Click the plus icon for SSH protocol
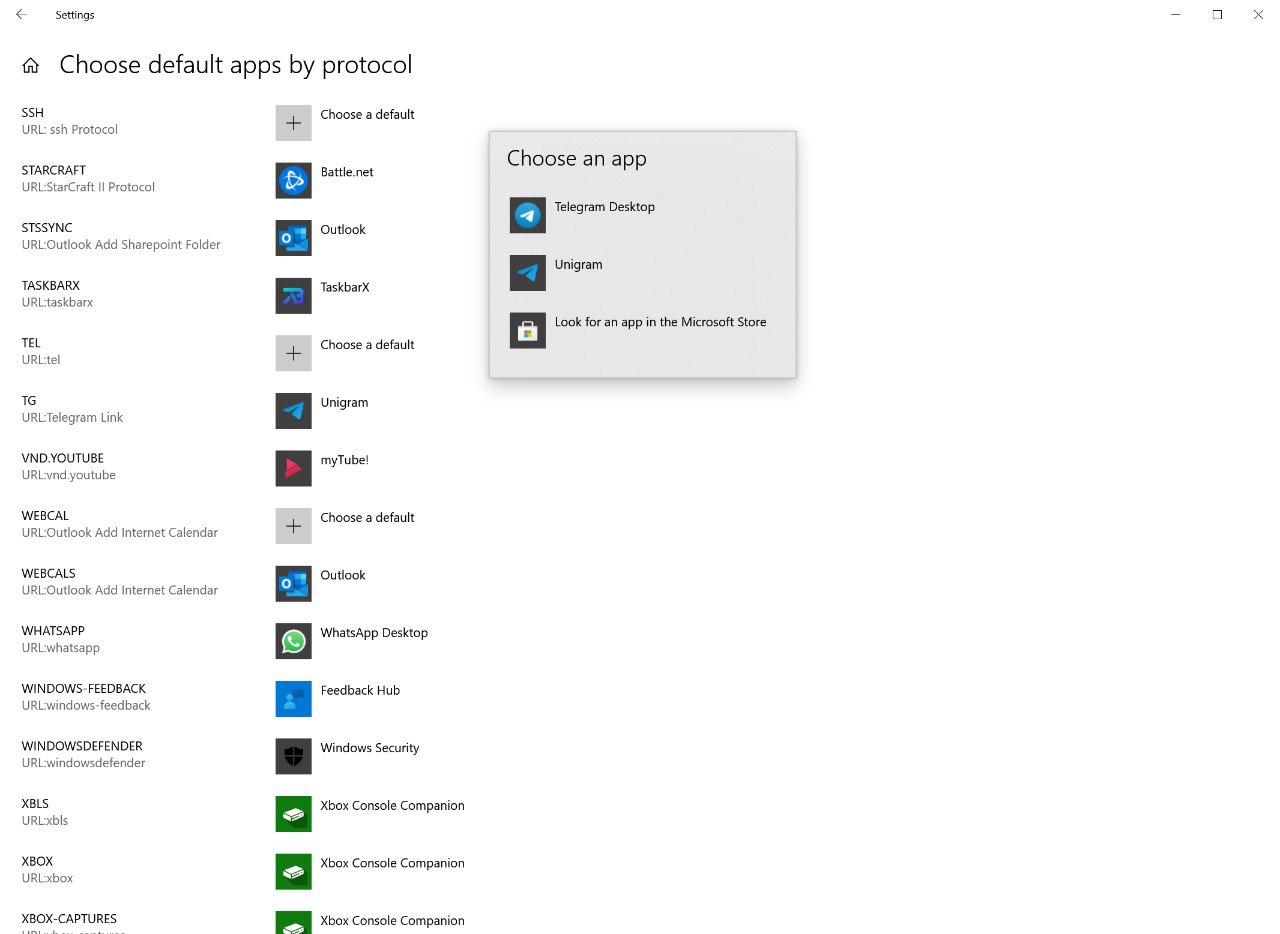1280x934 pixels. 293,122
